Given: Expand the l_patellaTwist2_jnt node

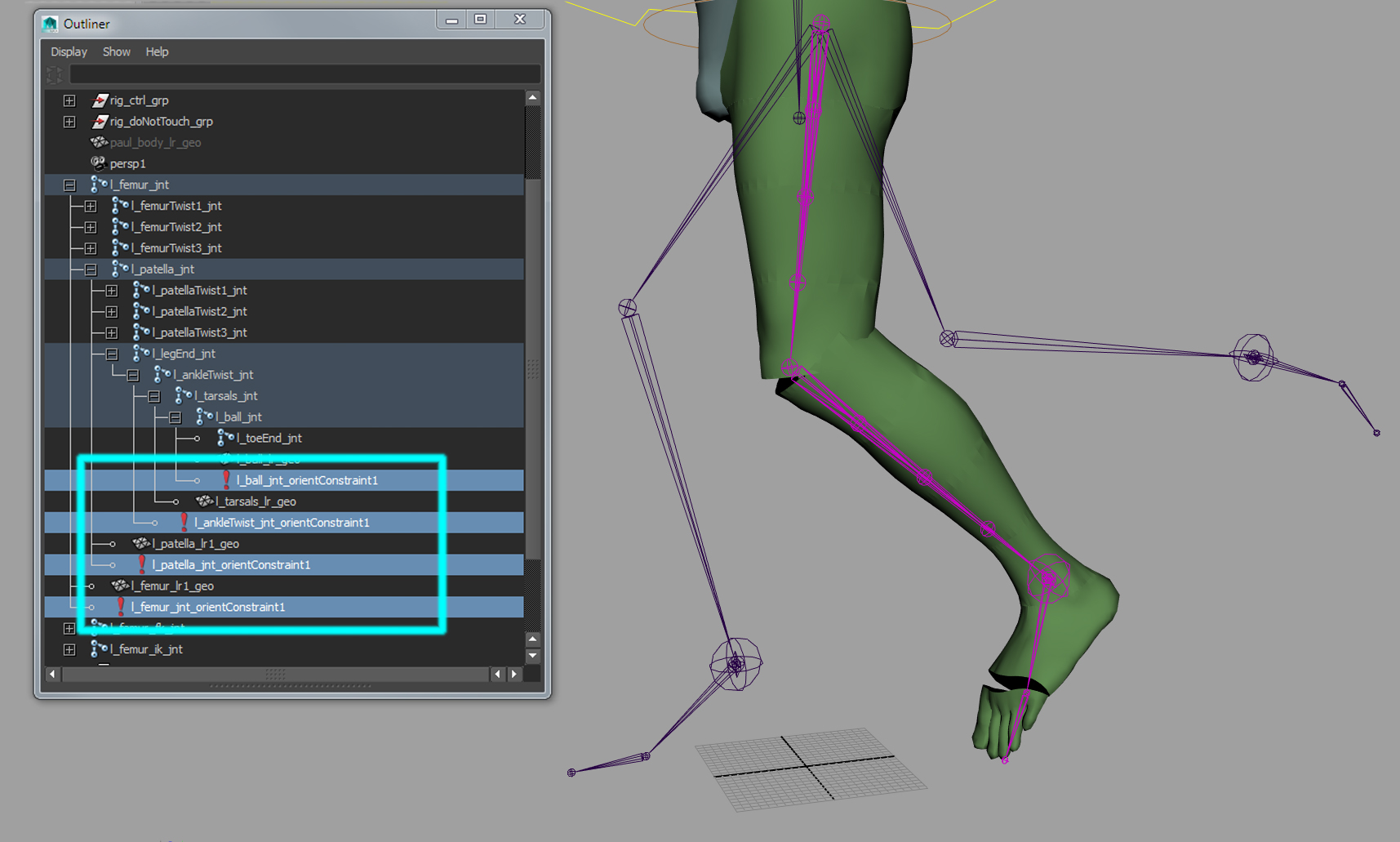Looking at the screenshot, I should point(112,312).
